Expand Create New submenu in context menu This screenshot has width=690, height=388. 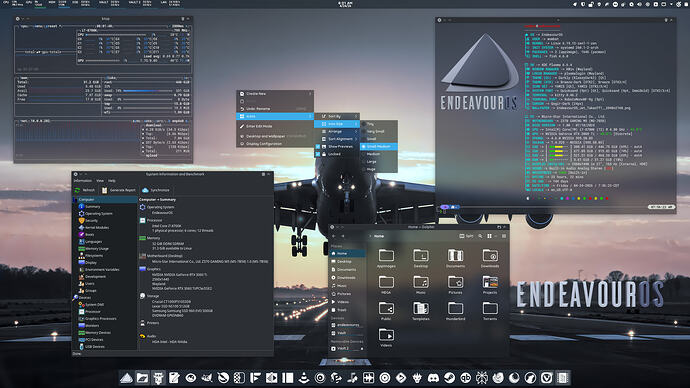point(275,94)
